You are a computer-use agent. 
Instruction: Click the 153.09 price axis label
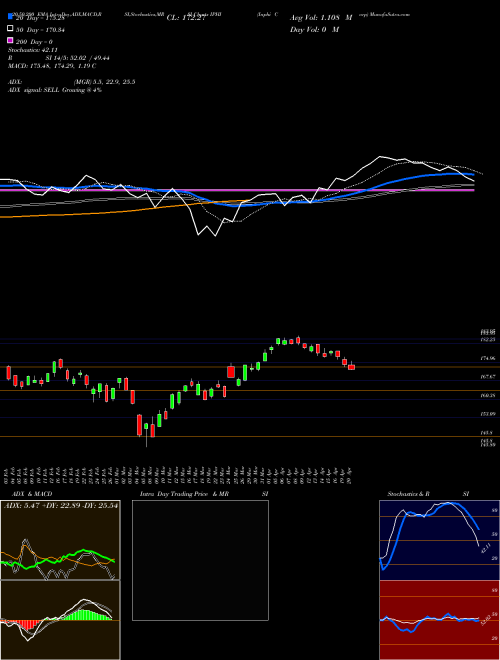coord(488,414)
